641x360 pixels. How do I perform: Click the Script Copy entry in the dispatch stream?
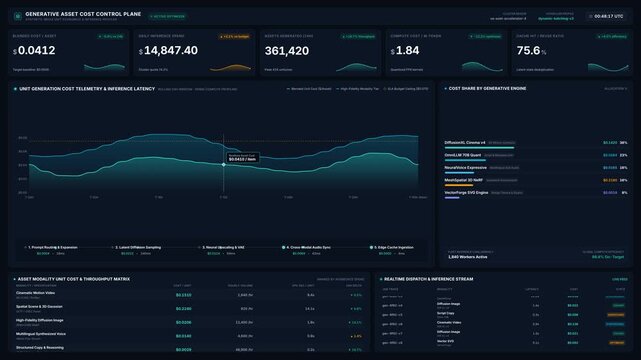[x=445, y=313]
